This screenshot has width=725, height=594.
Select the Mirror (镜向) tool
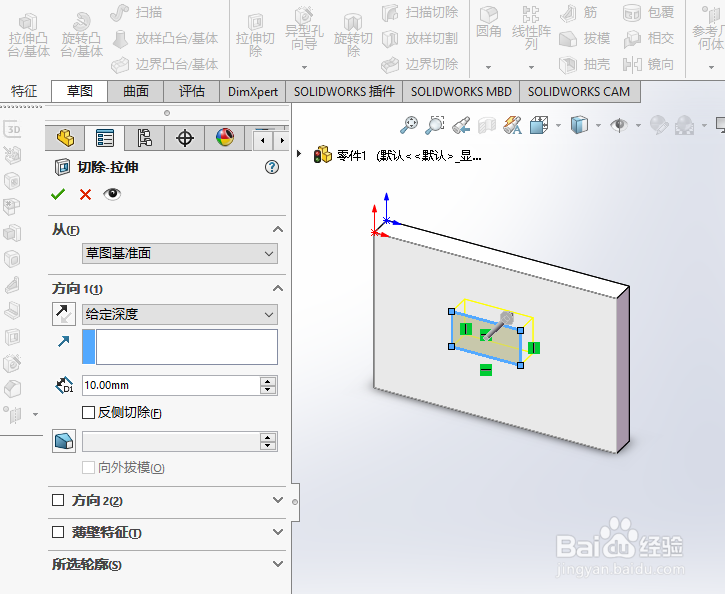tap(648, 64)
